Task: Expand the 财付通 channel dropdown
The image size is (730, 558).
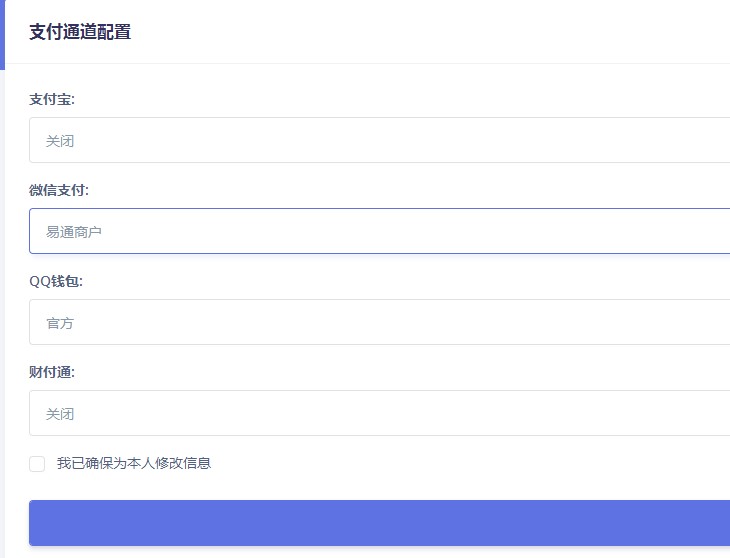Action: [x=380, y=413]
